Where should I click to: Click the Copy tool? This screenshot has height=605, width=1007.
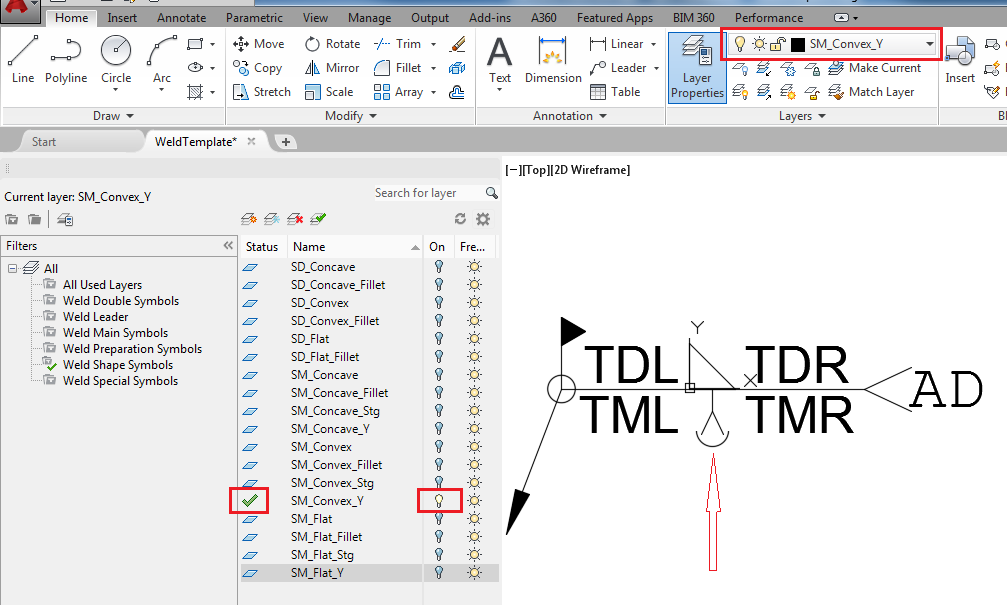tap(257, 67)
